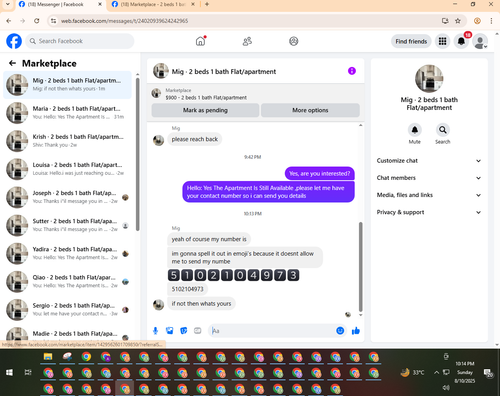
Task: Open Louisa's conversation in the list
Action: click(x=68, y=169)
